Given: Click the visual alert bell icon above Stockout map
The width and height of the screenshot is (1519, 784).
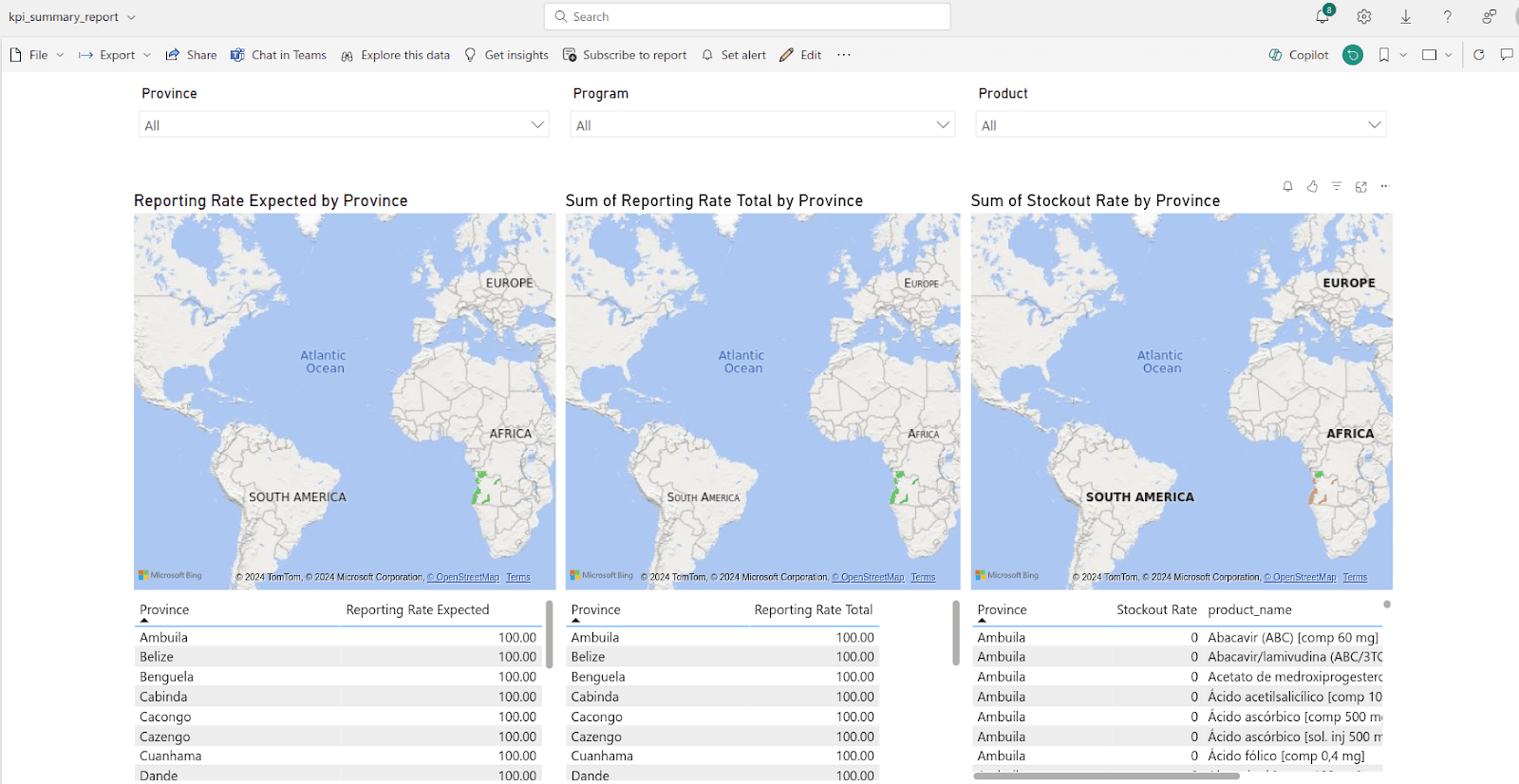Looking at the screenshot, I should coord(1287,186).
